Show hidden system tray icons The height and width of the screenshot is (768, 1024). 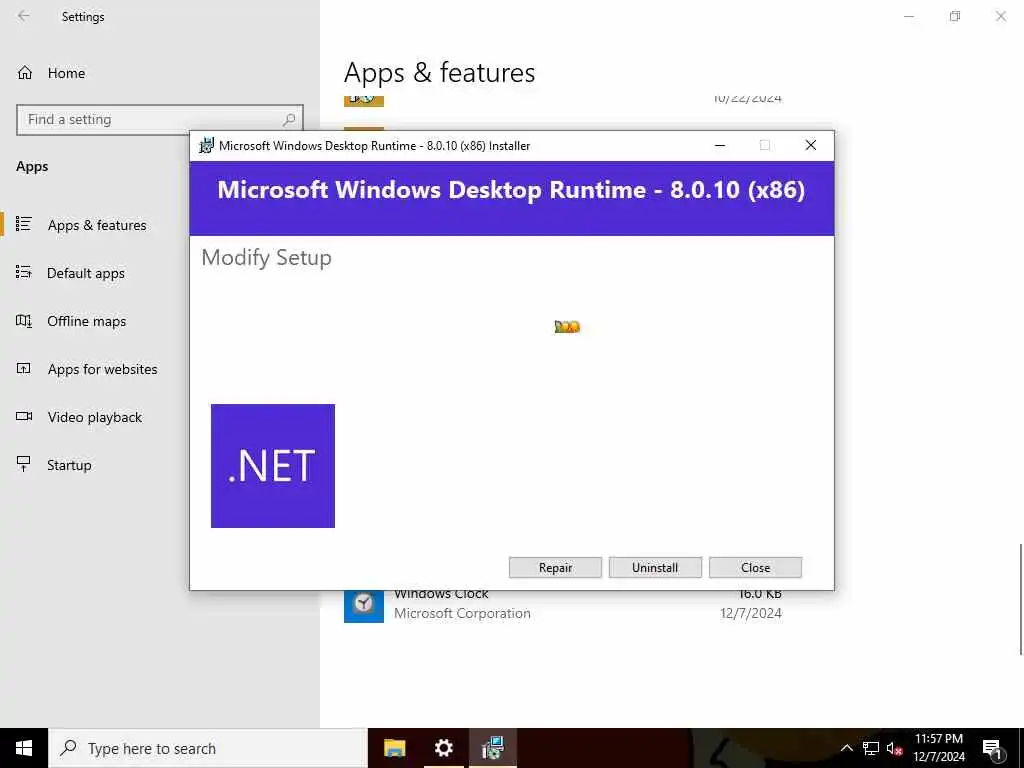tap(846, 748)
